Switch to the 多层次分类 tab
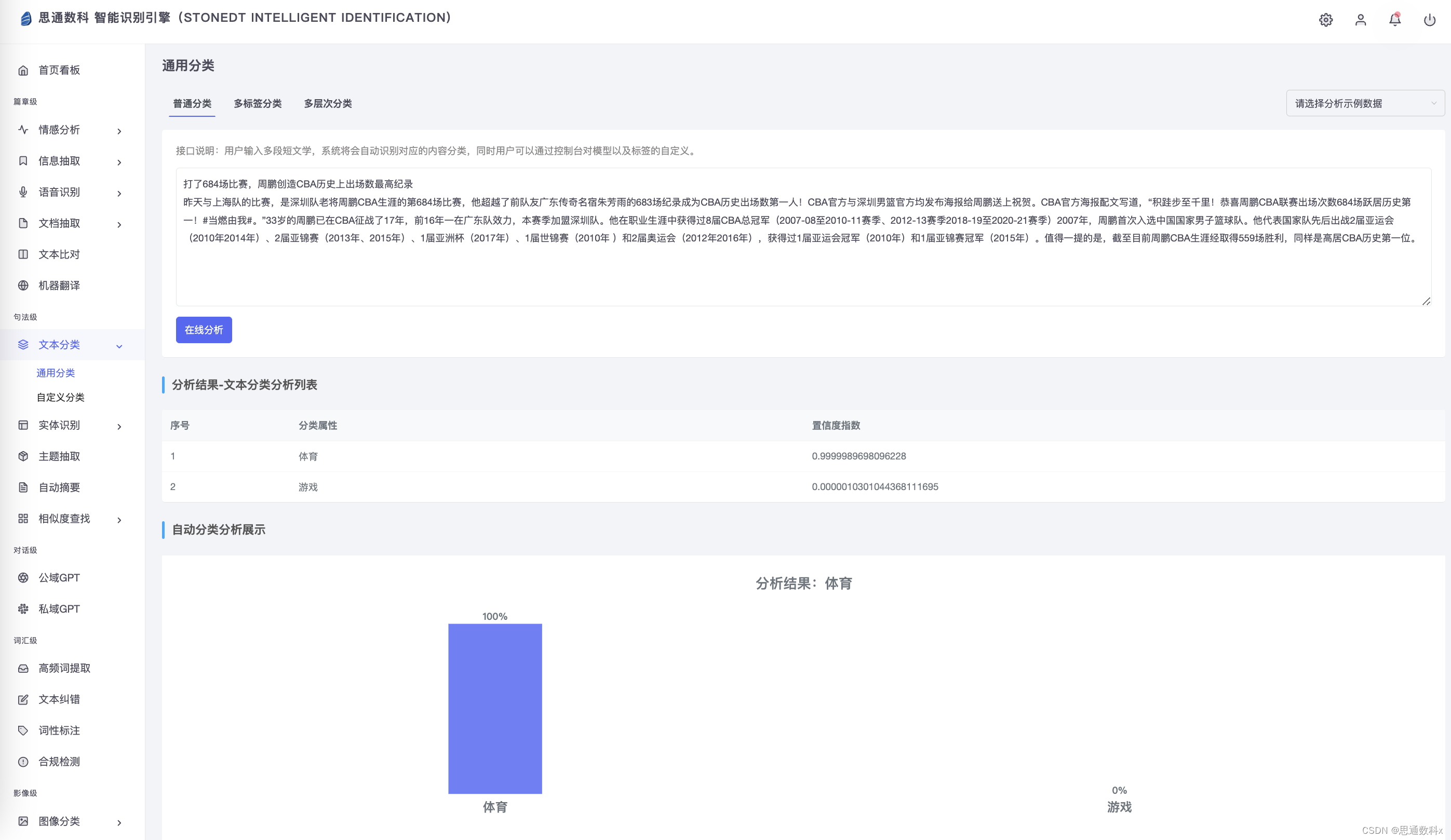1451x840 pixels. (x=328, y=104)
